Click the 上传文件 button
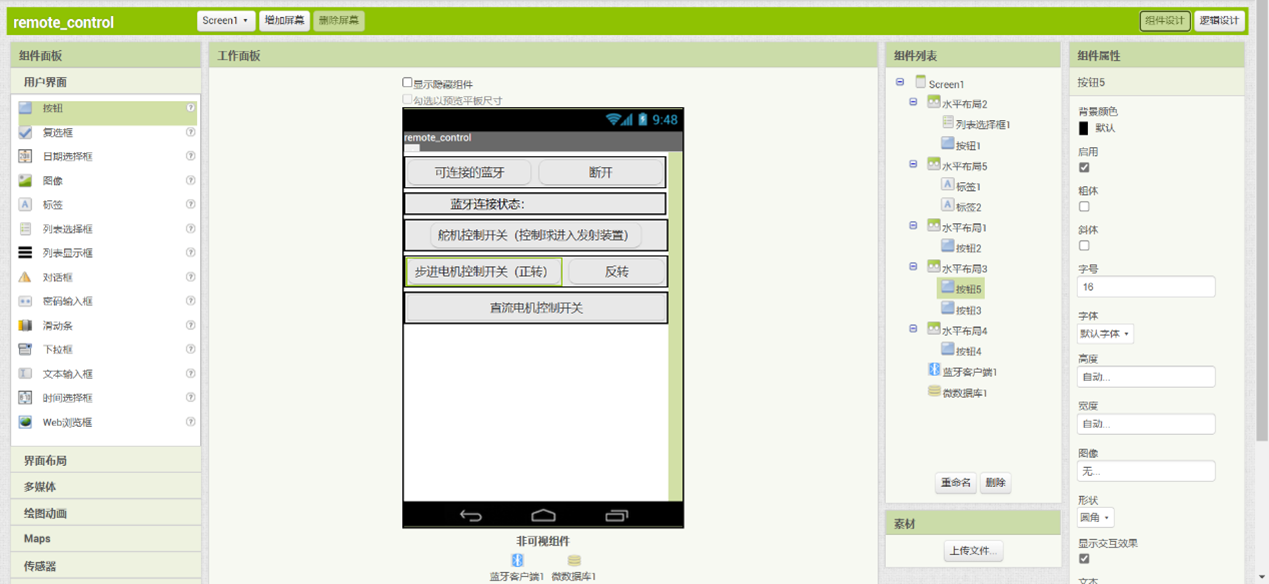Image resolution: width=1269 pixels, height=584 pixels. point(973,551)
